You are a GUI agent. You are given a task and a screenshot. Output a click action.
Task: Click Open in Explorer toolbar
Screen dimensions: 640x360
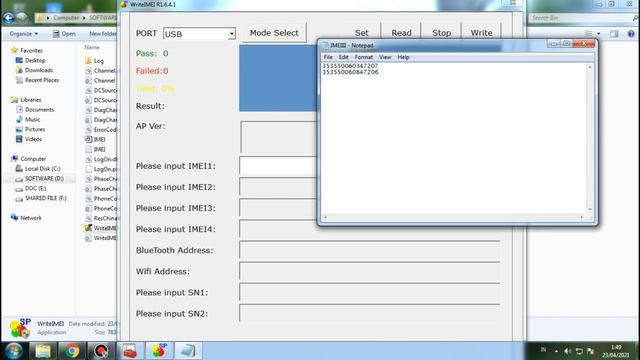click(64, 33)
